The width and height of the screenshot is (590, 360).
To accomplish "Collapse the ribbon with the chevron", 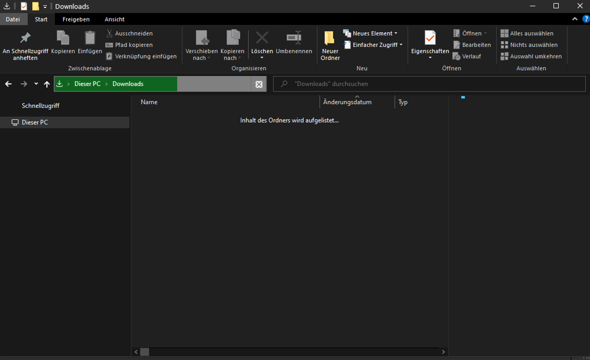I will tap(575, 19).
